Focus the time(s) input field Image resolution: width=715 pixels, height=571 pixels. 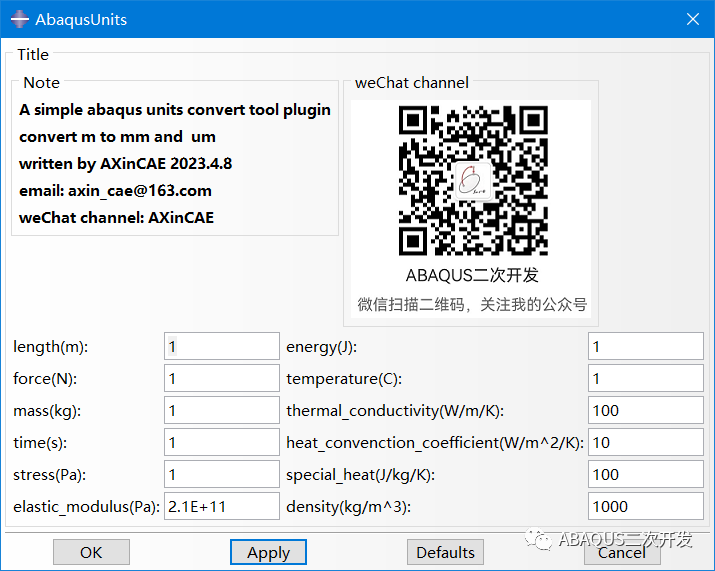click(x=222, y=442)
